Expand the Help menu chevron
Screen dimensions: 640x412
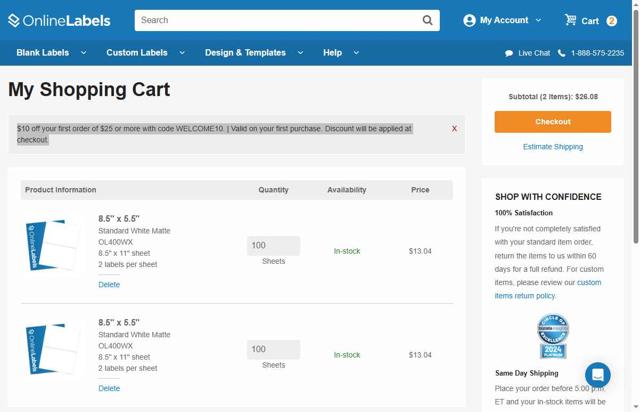point(356,53)
